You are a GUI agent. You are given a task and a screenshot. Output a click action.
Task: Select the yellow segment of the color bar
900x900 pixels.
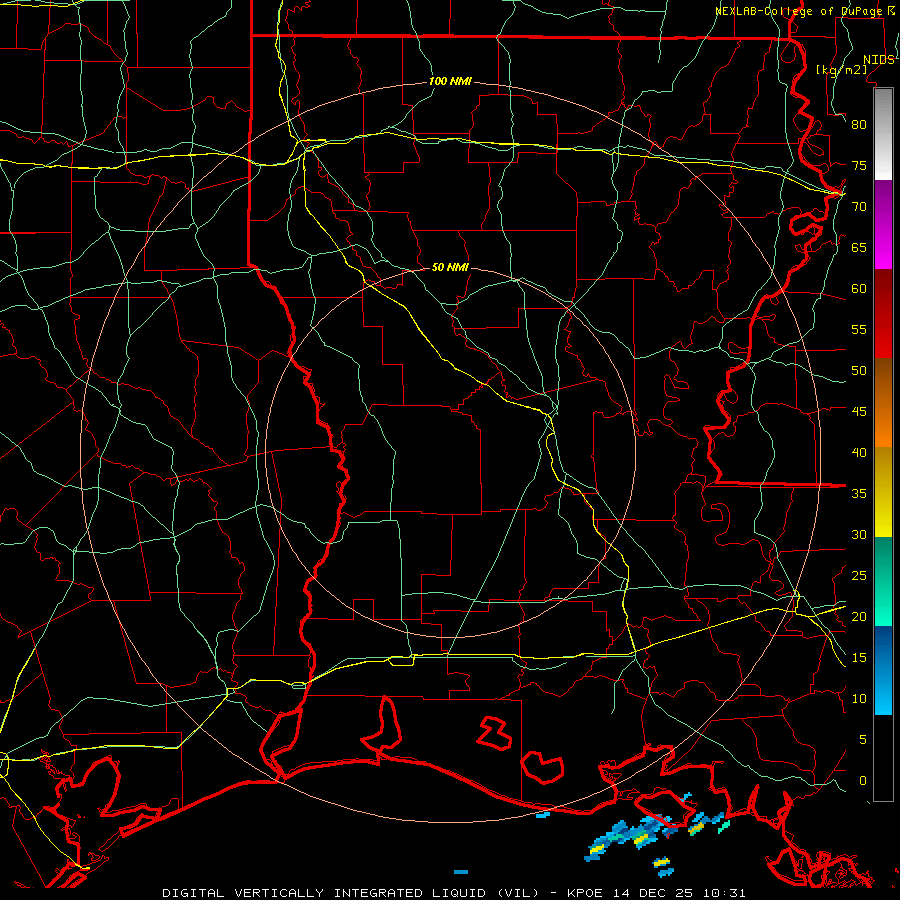coord(883,492)
